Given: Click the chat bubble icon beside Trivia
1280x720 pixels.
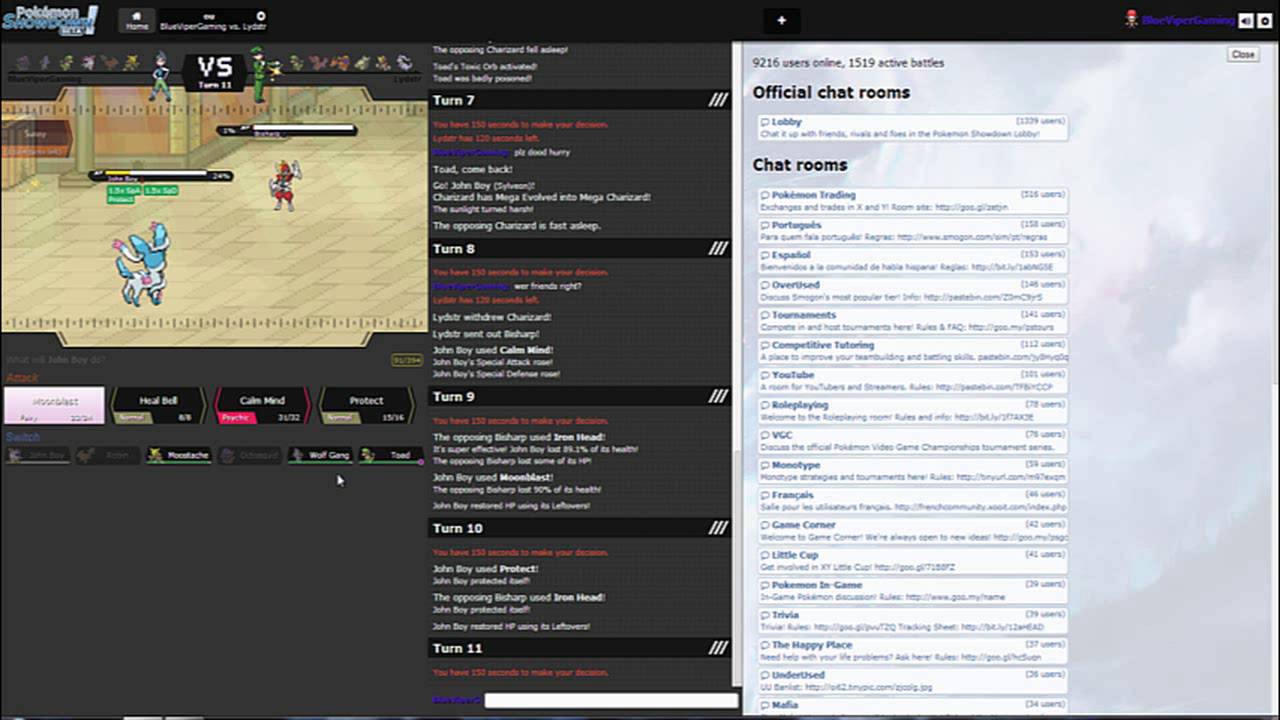Looking at the screenshot, I should click(x=765, y=616).
